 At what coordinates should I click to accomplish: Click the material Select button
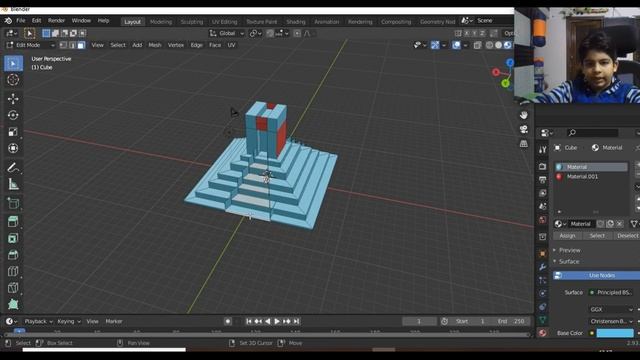[x=597, y=236]
